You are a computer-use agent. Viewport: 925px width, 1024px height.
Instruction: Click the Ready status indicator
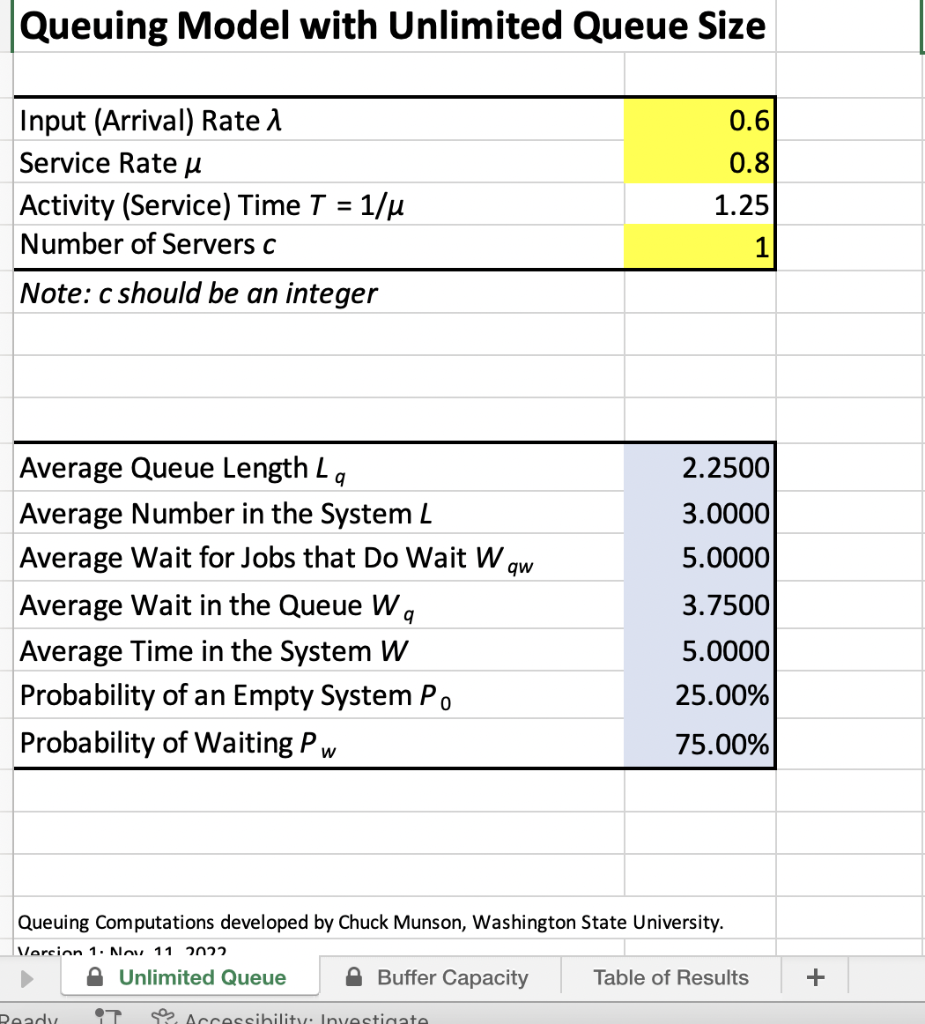[x=30, y=1017]
